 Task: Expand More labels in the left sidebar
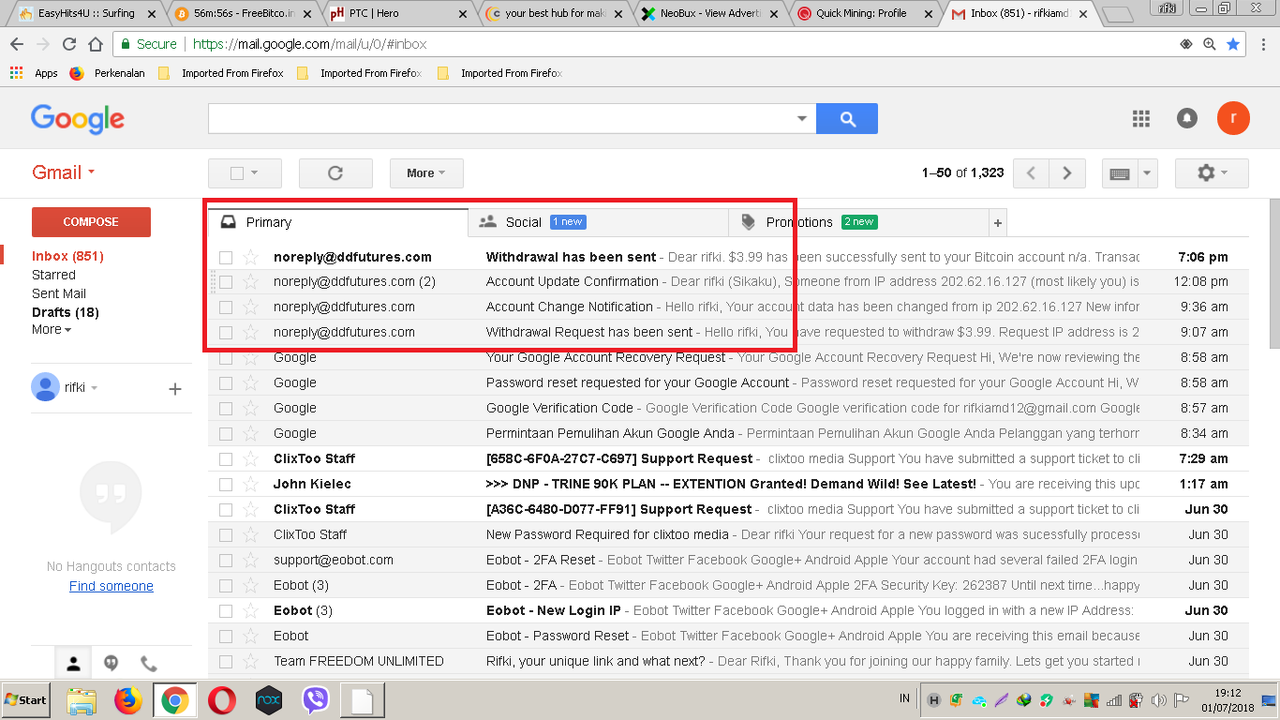51,329
